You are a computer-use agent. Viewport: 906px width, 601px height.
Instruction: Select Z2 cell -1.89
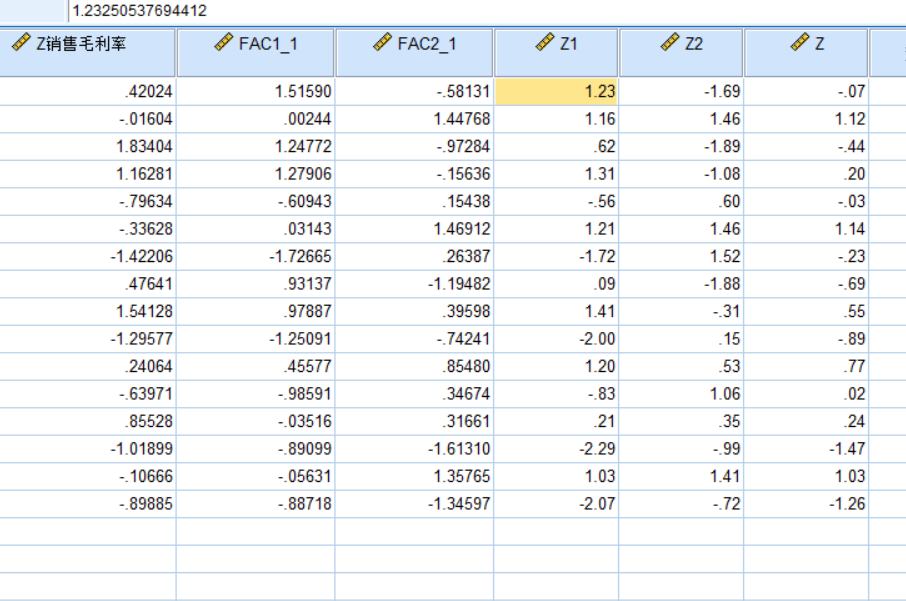pos(681,146)
